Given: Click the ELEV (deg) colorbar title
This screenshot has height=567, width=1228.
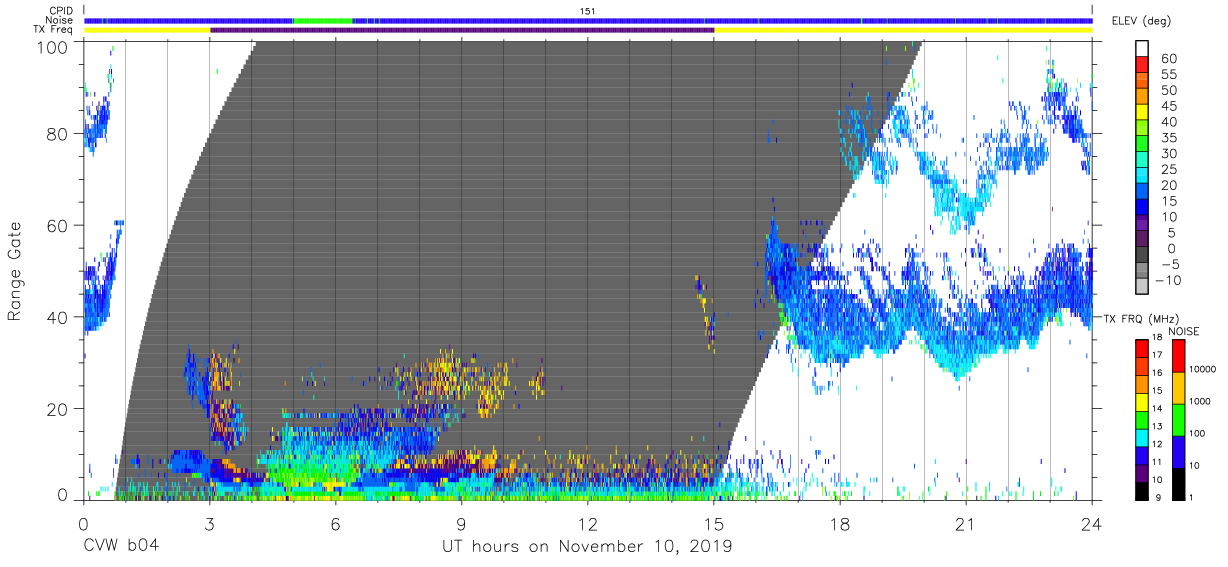Looking at the screenshot, I should click(x=1141, y=21).
